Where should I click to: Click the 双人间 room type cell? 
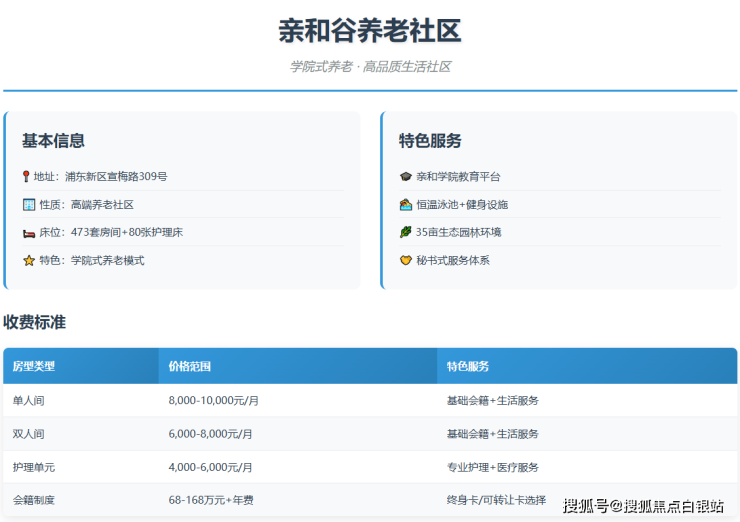click(28, 434)
